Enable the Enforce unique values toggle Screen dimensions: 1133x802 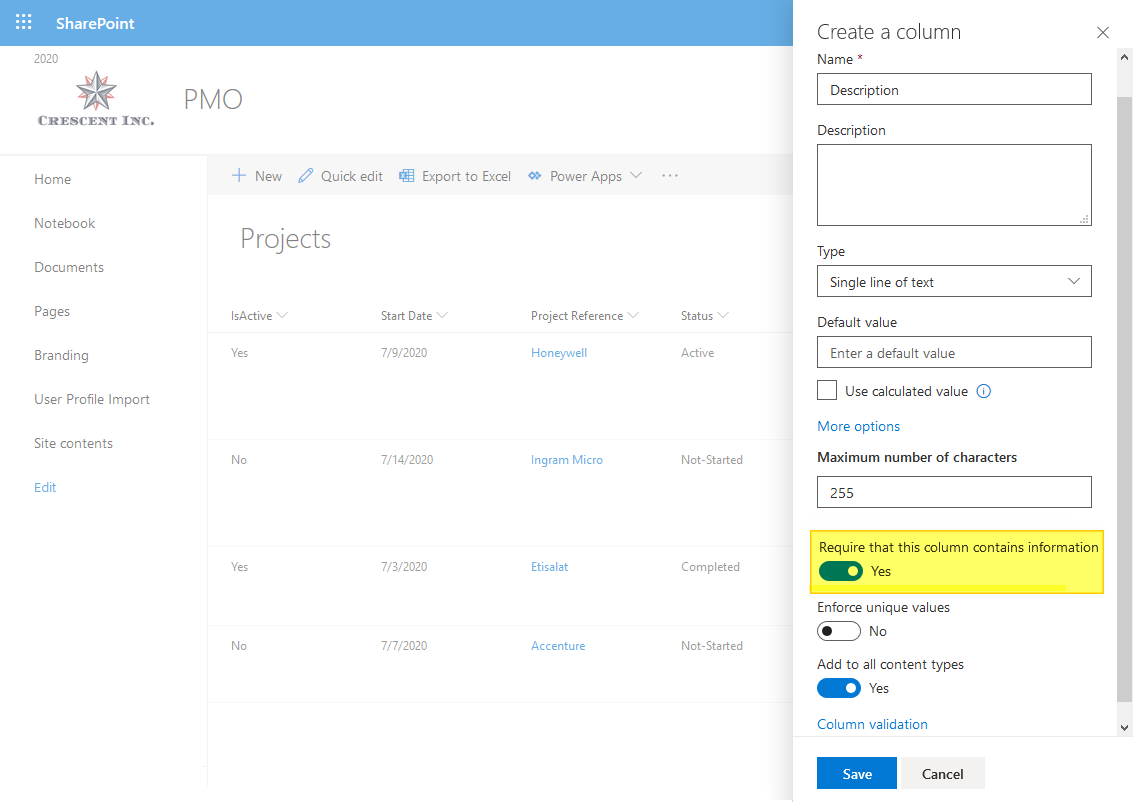838,631
